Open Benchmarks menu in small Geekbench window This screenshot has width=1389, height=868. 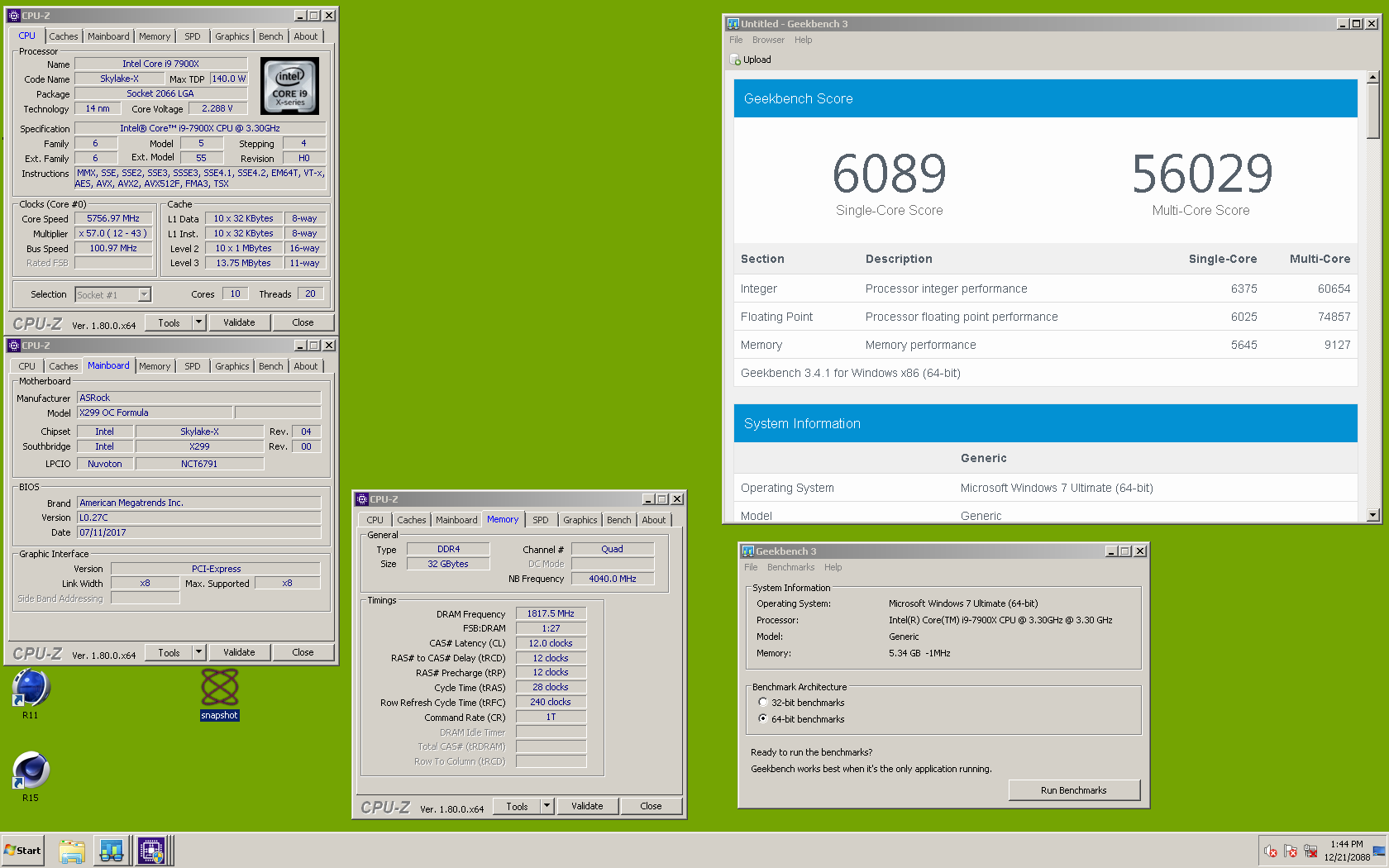pos(790,567)
